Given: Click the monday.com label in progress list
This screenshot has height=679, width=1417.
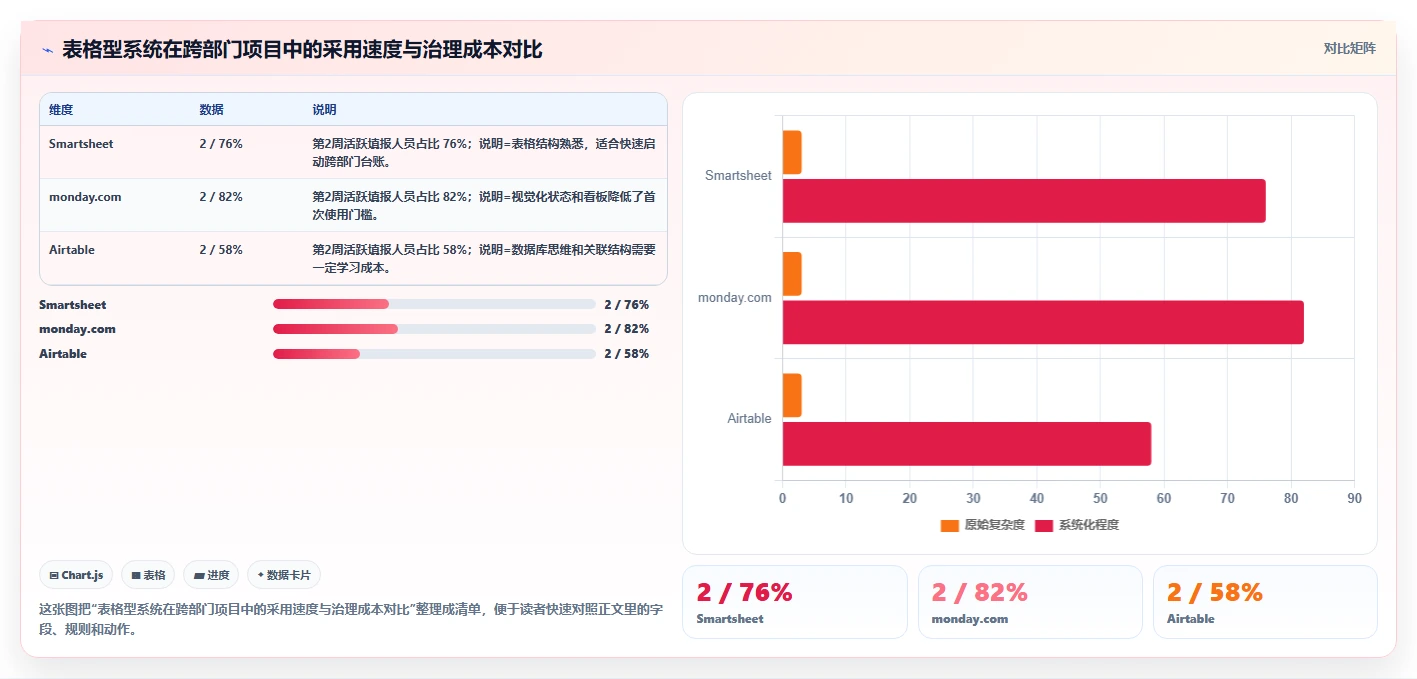Looking at the screenshot, I should pos(77,329).
